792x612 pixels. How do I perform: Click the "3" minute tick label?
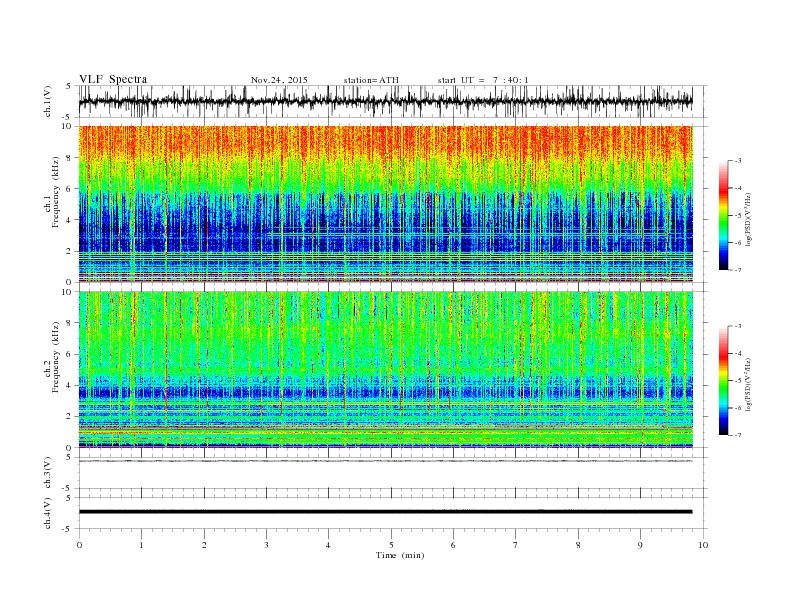click(x=266, y=545)
